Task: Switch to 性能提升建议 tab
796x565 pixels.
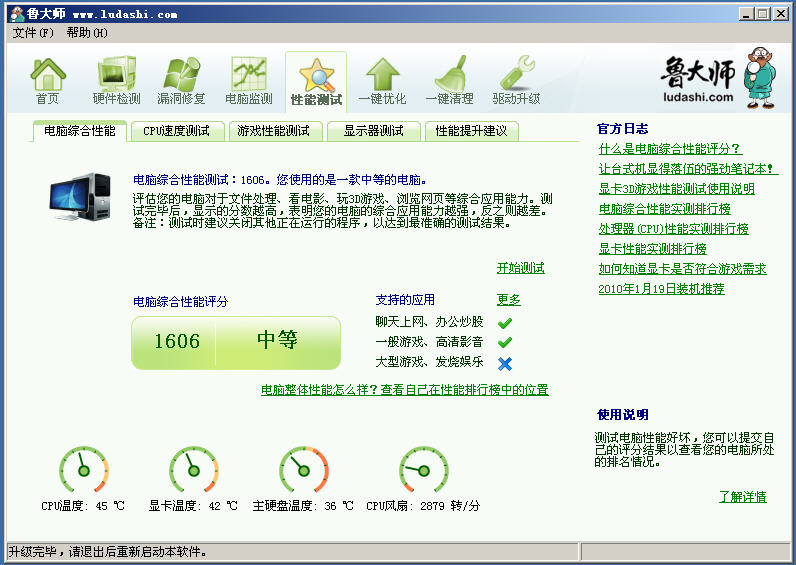Action: pos(472,131)
